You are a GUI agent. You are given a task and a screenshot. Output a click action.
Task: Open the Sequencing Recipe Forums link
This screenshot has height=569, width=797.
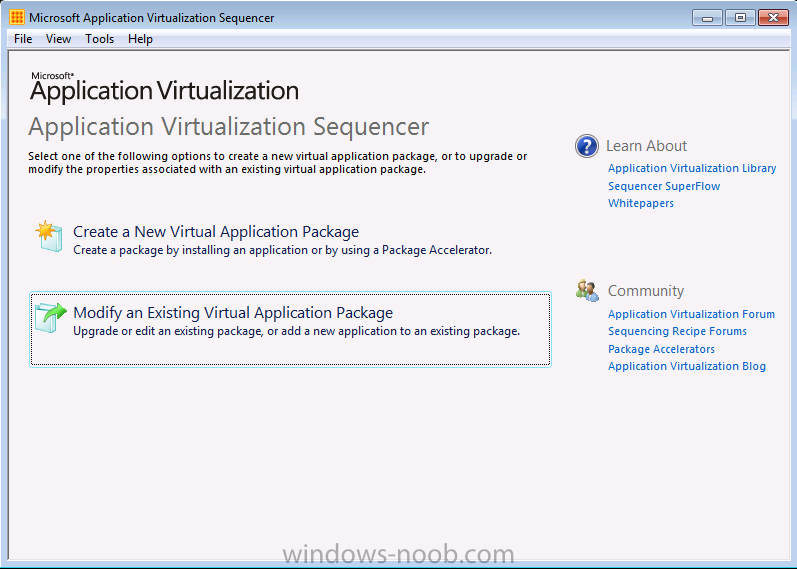point(677,331)
